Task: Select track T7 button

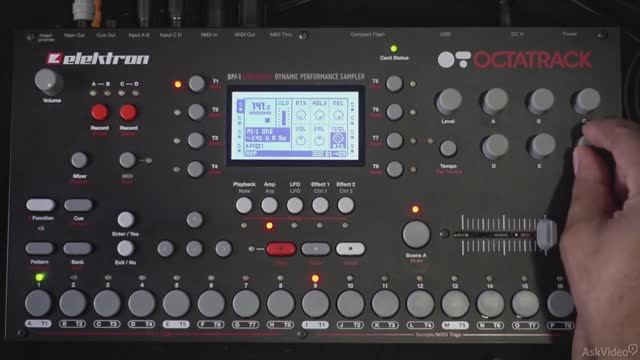Action: (394, 140)
